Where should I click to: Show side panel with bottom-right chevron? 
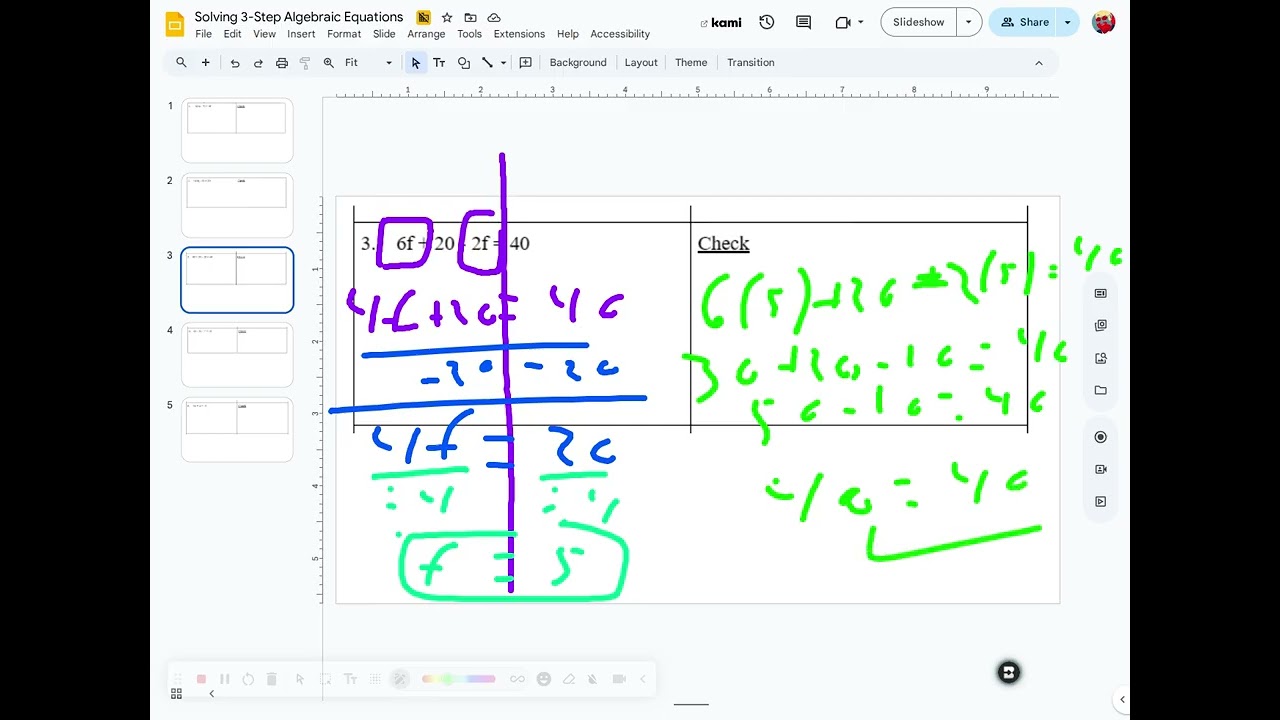click(x=1122, y=700)
